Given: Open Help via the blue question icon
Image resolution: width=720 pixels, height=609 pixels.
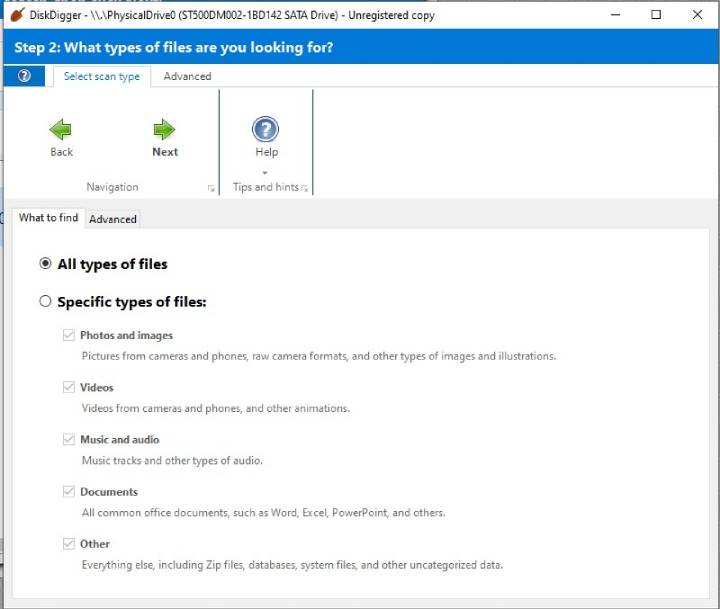Looking at the screenshot, I should (265, 129).
